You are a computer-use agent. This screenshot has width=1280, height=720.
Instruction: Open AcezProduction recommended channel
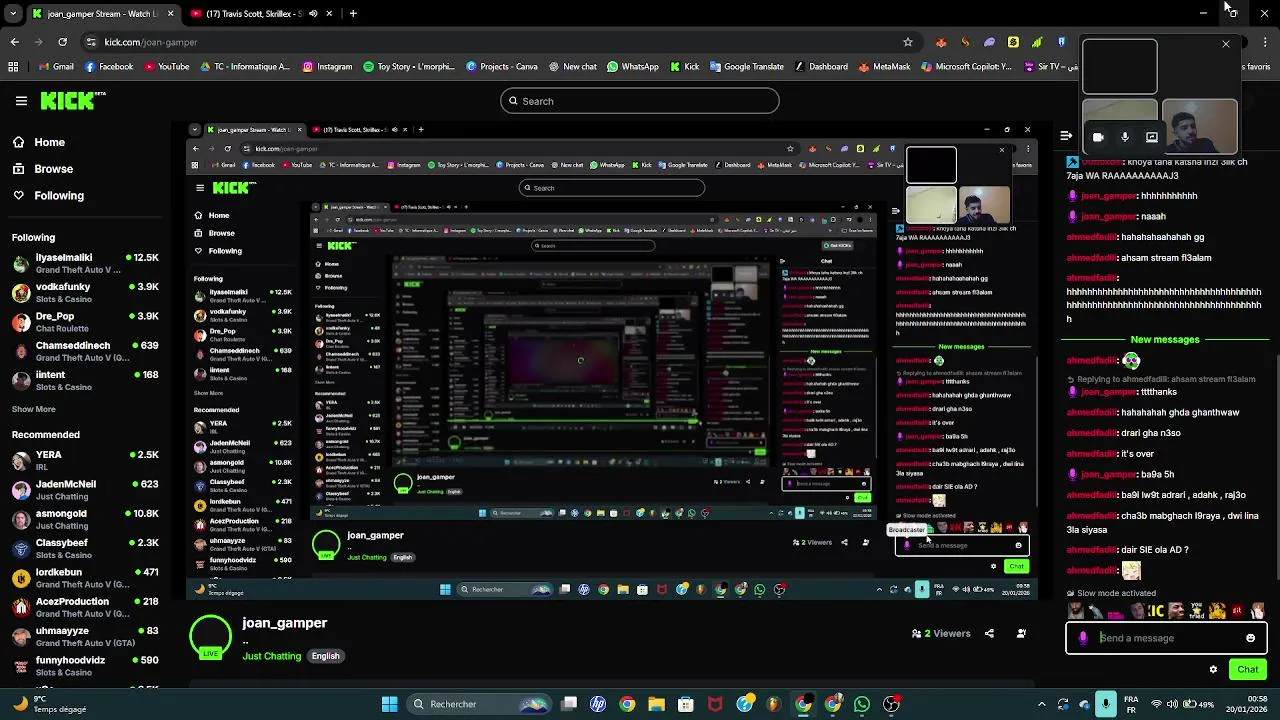click(x=85, y=607)
